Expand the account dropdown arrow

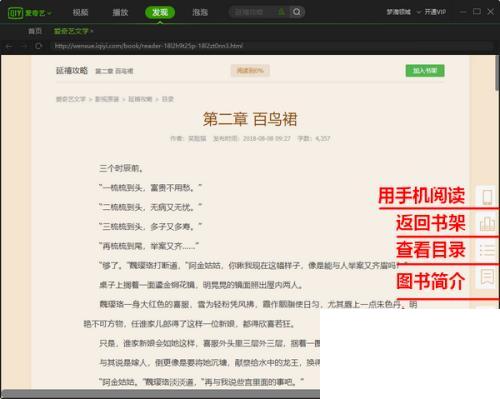418,13
